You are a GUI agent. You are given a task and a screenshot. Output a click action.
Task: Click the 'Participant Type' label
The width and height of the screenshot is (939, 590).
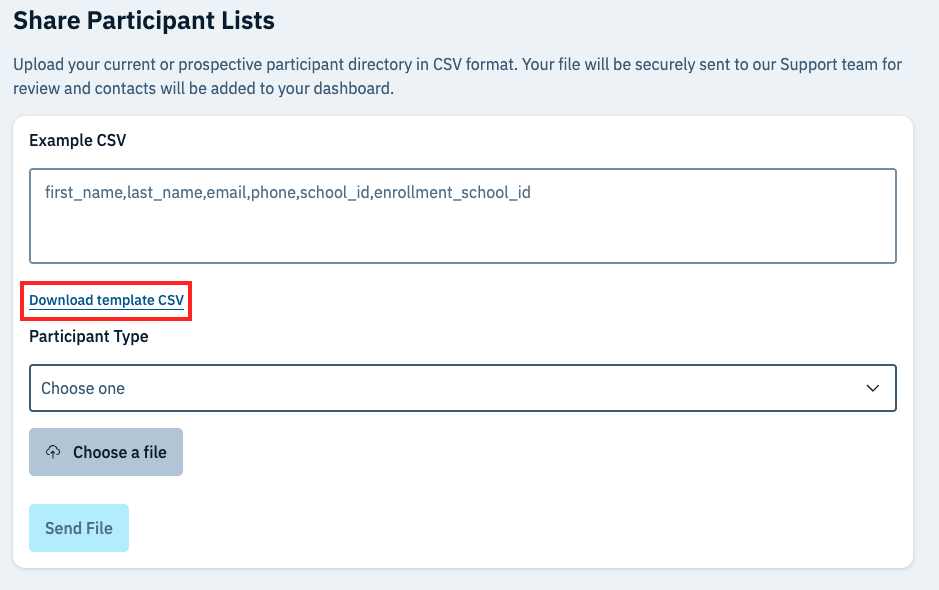(x=89, y=336)
